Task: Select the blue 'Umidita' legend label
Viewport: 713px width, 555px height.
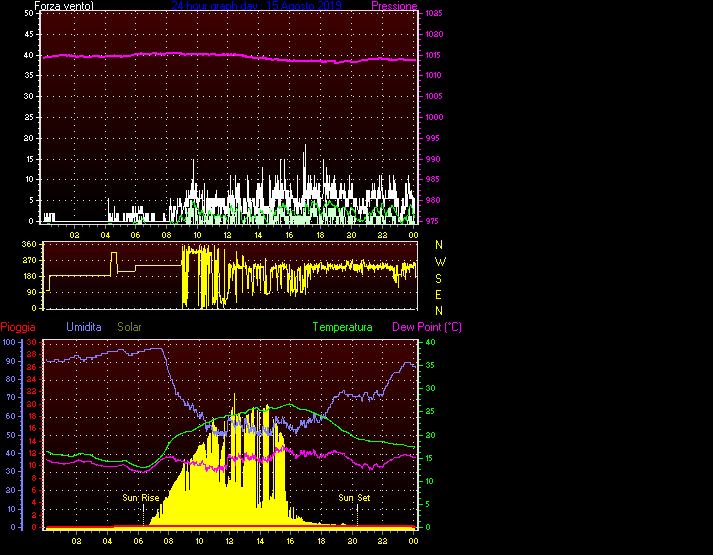Action: [84, 327]
